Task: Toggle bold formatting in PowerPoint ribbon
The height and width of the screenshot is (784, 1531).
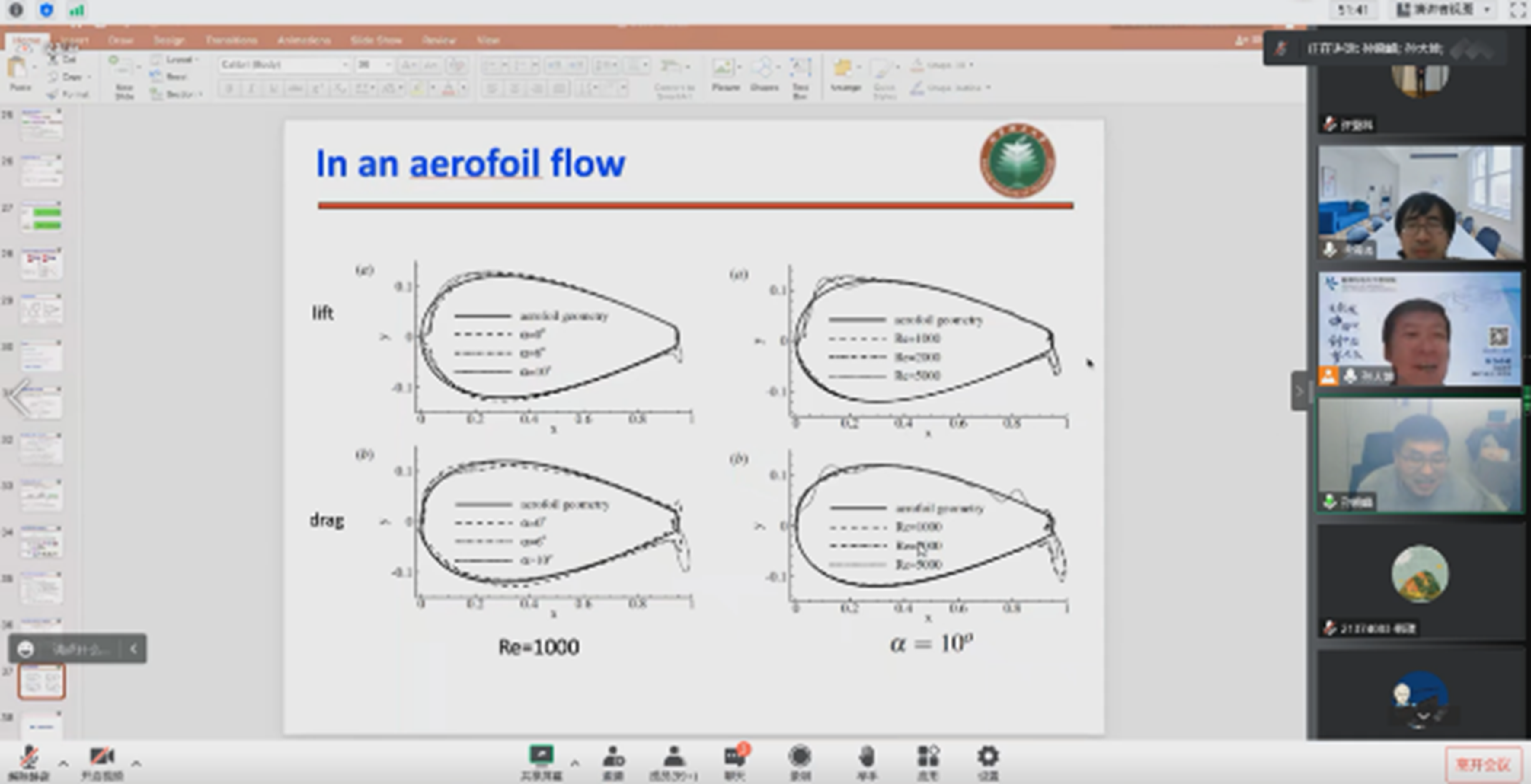Action: 229,88
